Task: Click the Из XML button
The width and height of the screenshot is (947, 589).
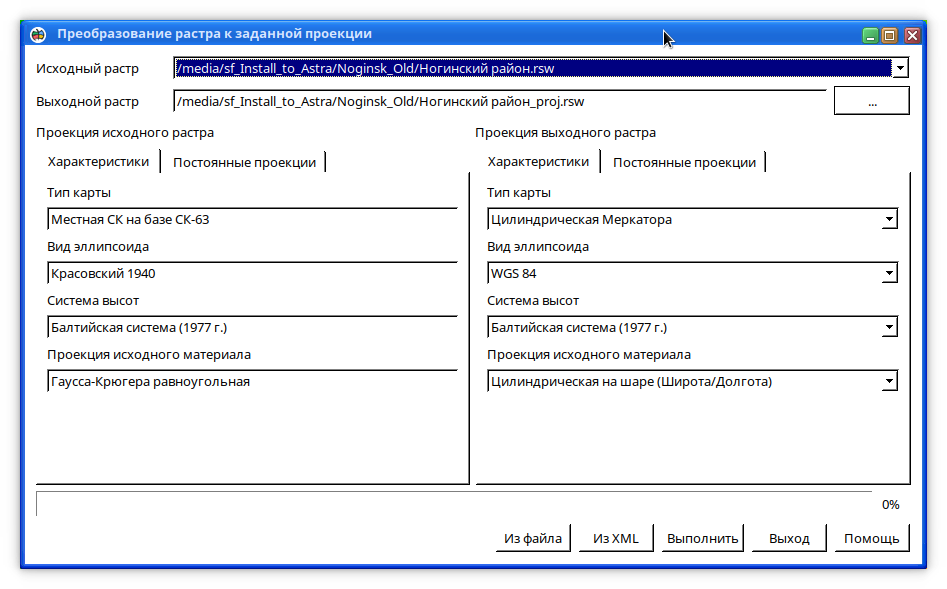Action: (x=615, y=538)
